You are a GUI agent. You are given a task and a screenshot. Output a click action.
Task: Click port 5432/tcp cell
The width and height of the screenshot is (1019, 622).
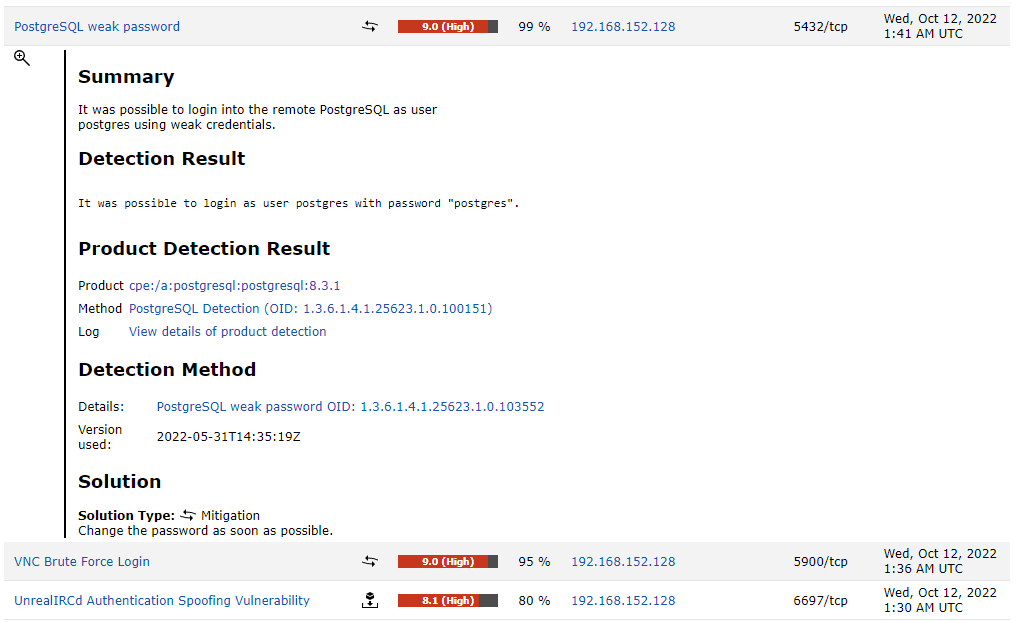[x=820, y=27]
